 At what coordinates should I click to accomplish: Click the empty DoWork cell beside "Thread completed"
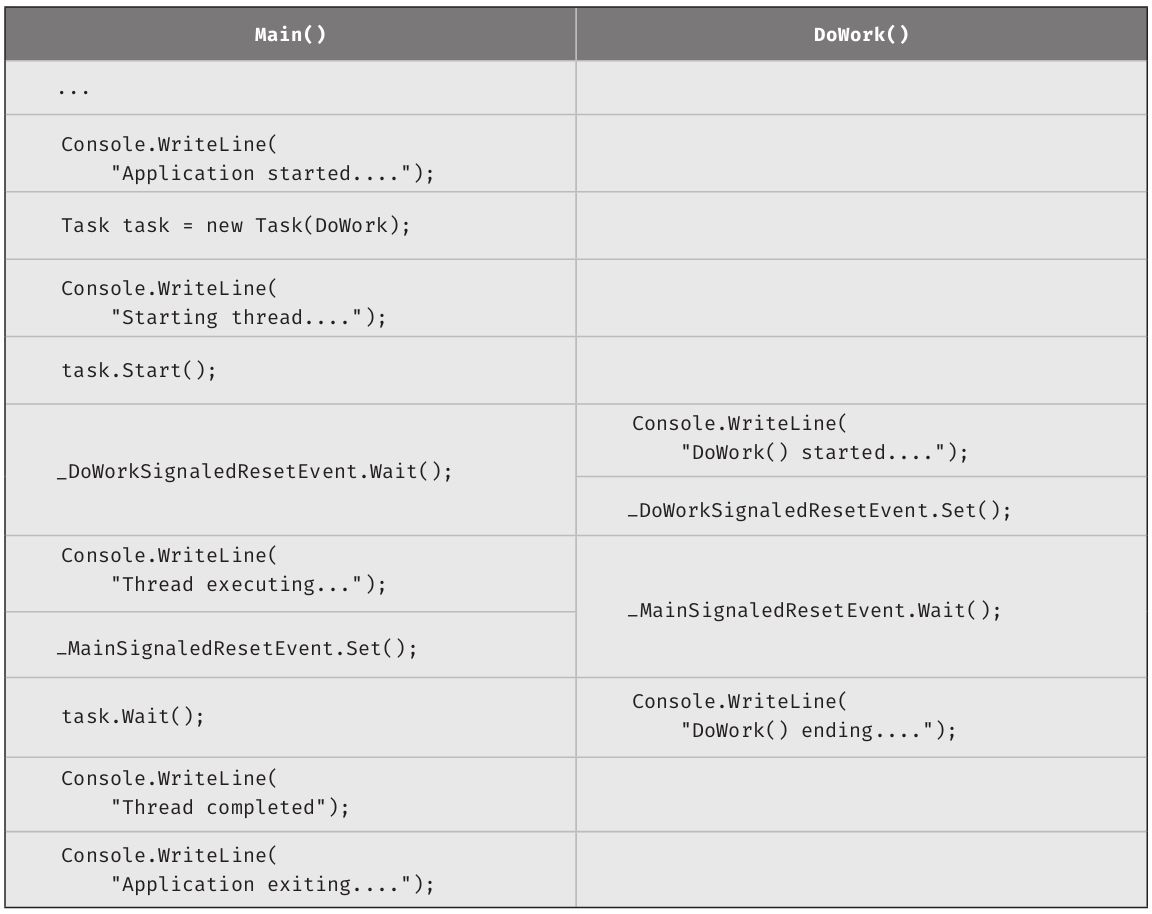click(861, 793)
